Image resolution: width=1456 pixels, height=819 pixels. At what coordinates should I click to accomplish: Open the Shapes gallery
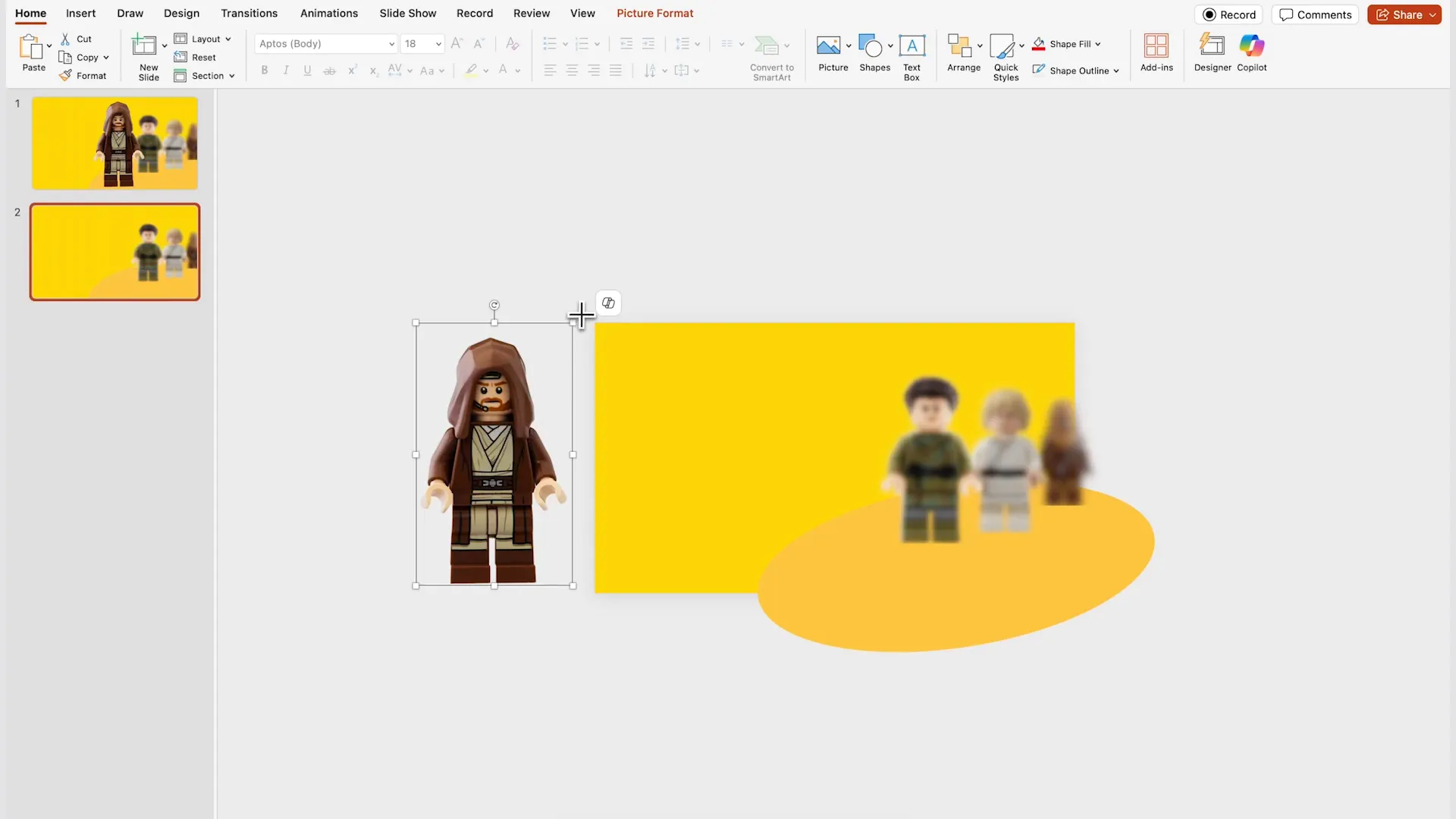[874, 54]
